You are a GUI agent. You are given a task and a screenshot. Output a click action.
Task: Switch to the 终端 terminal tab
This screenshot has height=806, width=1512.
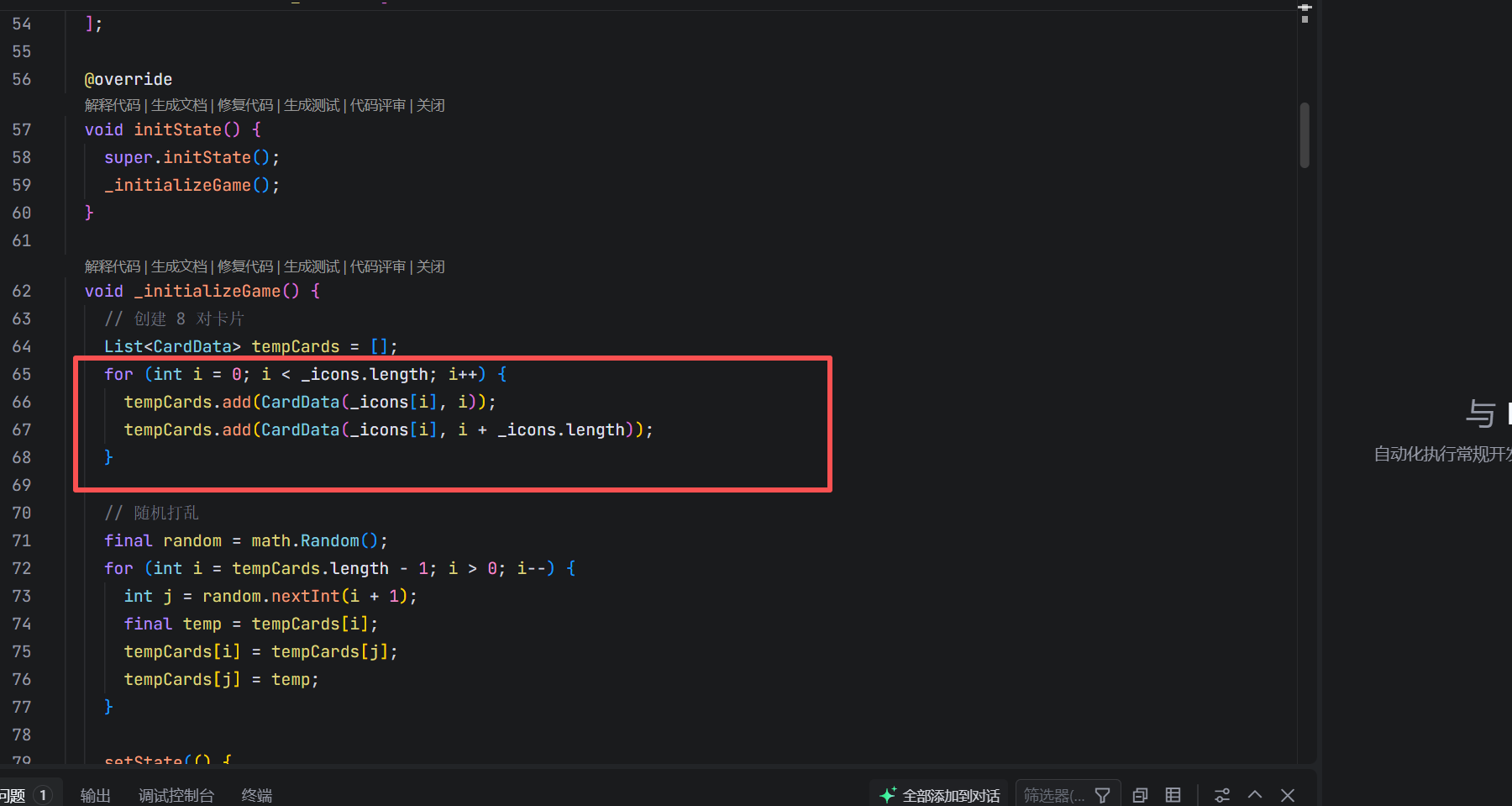[256, 795]
